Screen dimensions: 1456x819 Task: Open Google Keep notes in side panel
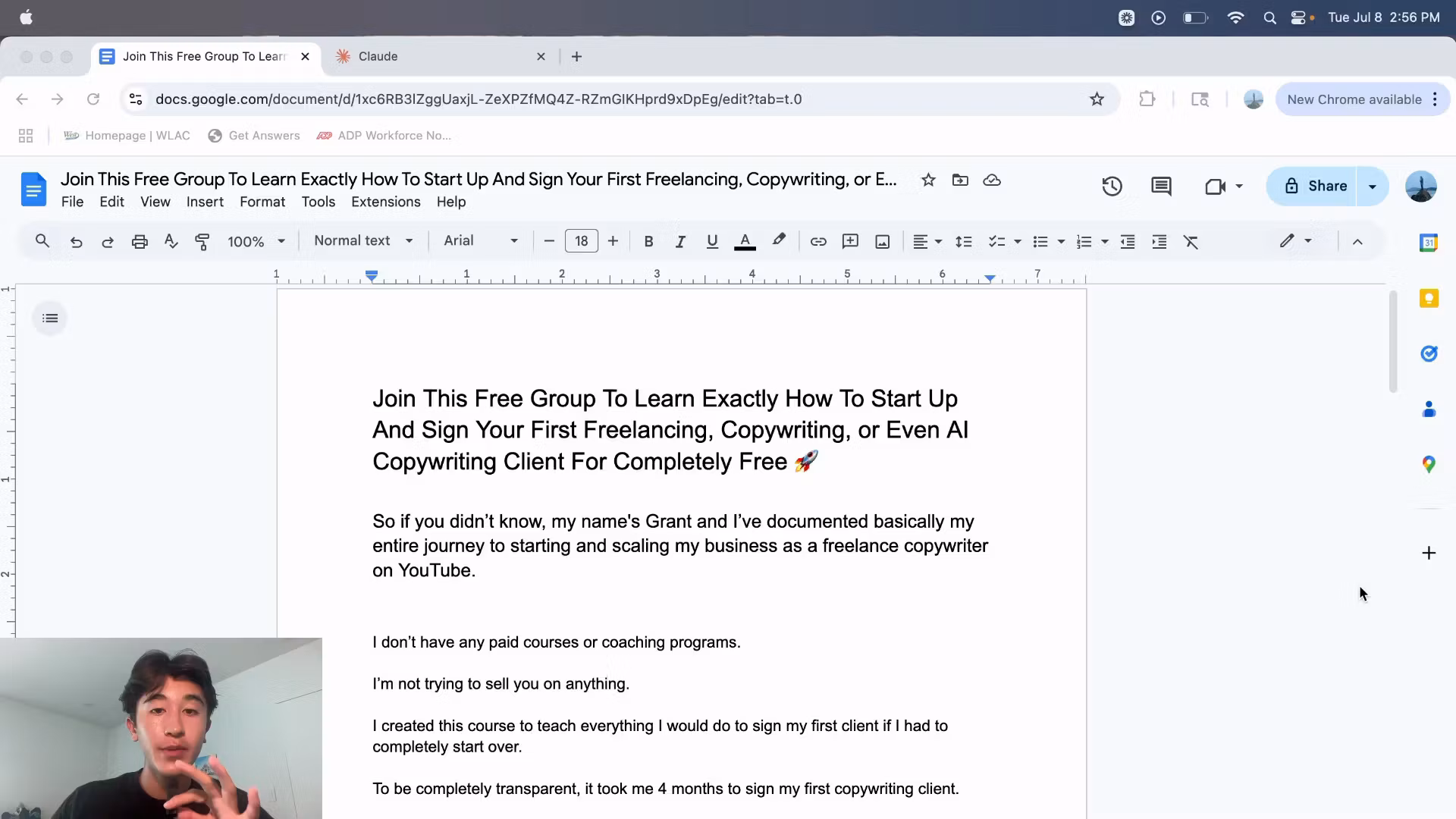tap(1429, 298)
